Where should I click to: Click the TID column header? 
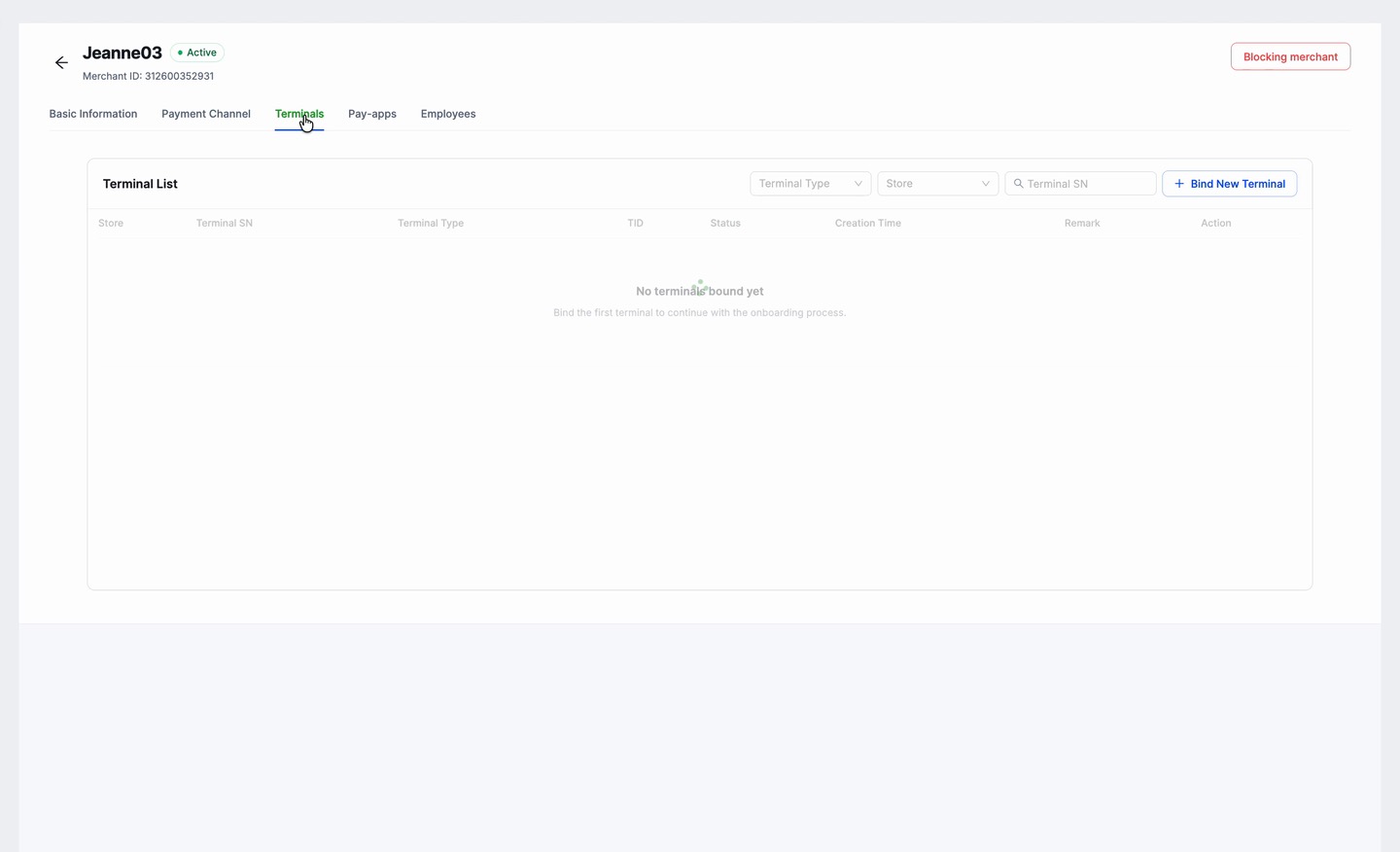coord(635,223)
